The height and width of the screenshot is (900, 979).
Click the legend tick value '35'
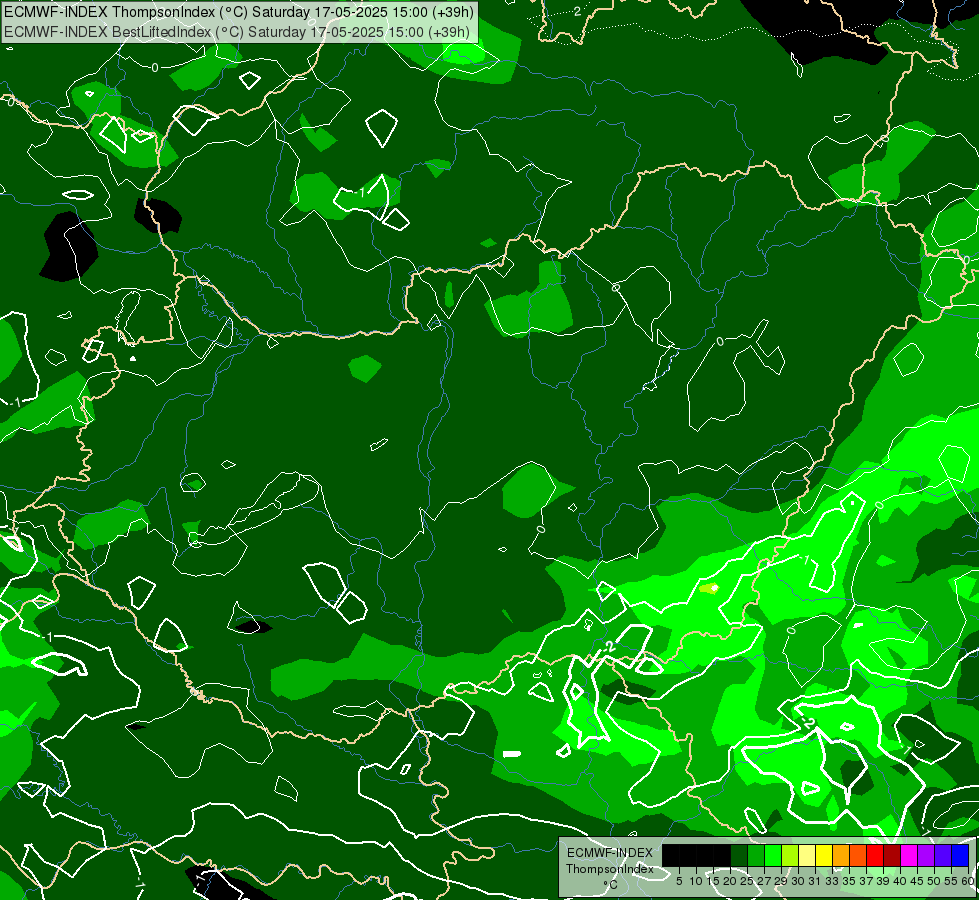point(849,881)
